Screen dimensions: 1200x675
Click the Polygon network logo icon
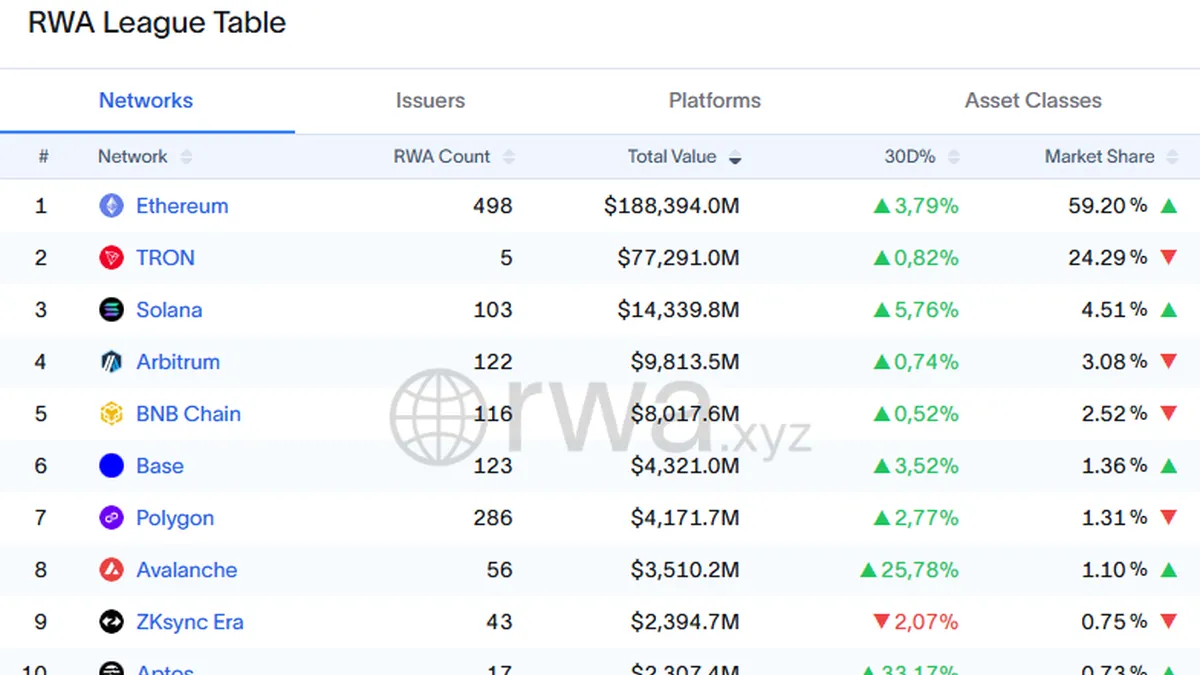(111, 518)
